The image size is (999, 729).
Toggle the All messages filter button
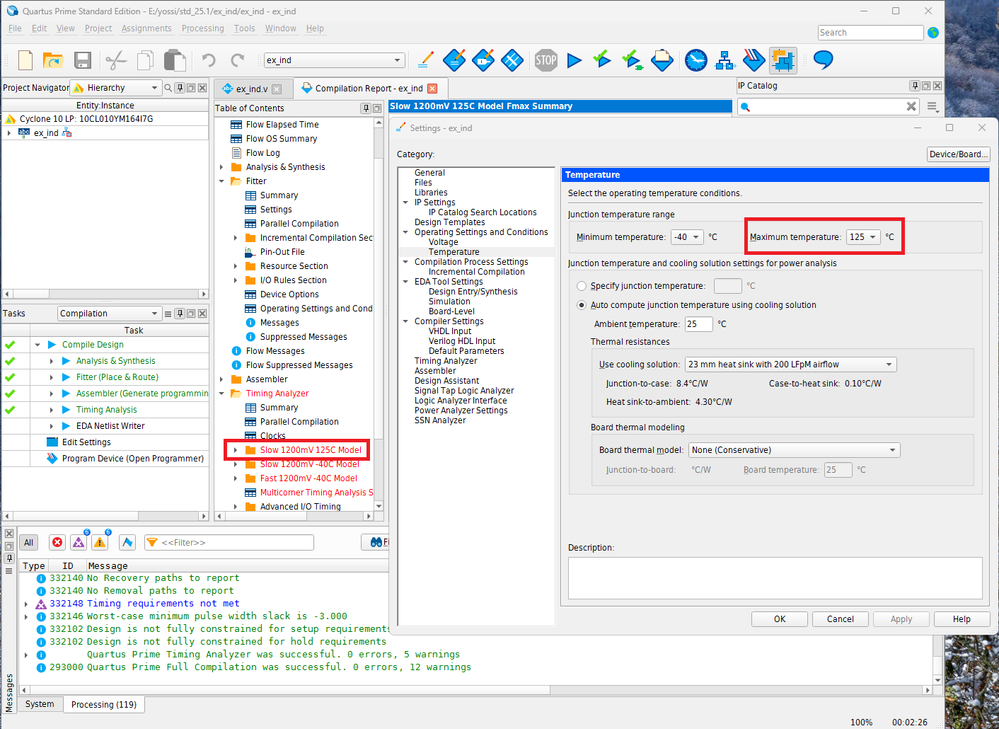tap(29, 542)
